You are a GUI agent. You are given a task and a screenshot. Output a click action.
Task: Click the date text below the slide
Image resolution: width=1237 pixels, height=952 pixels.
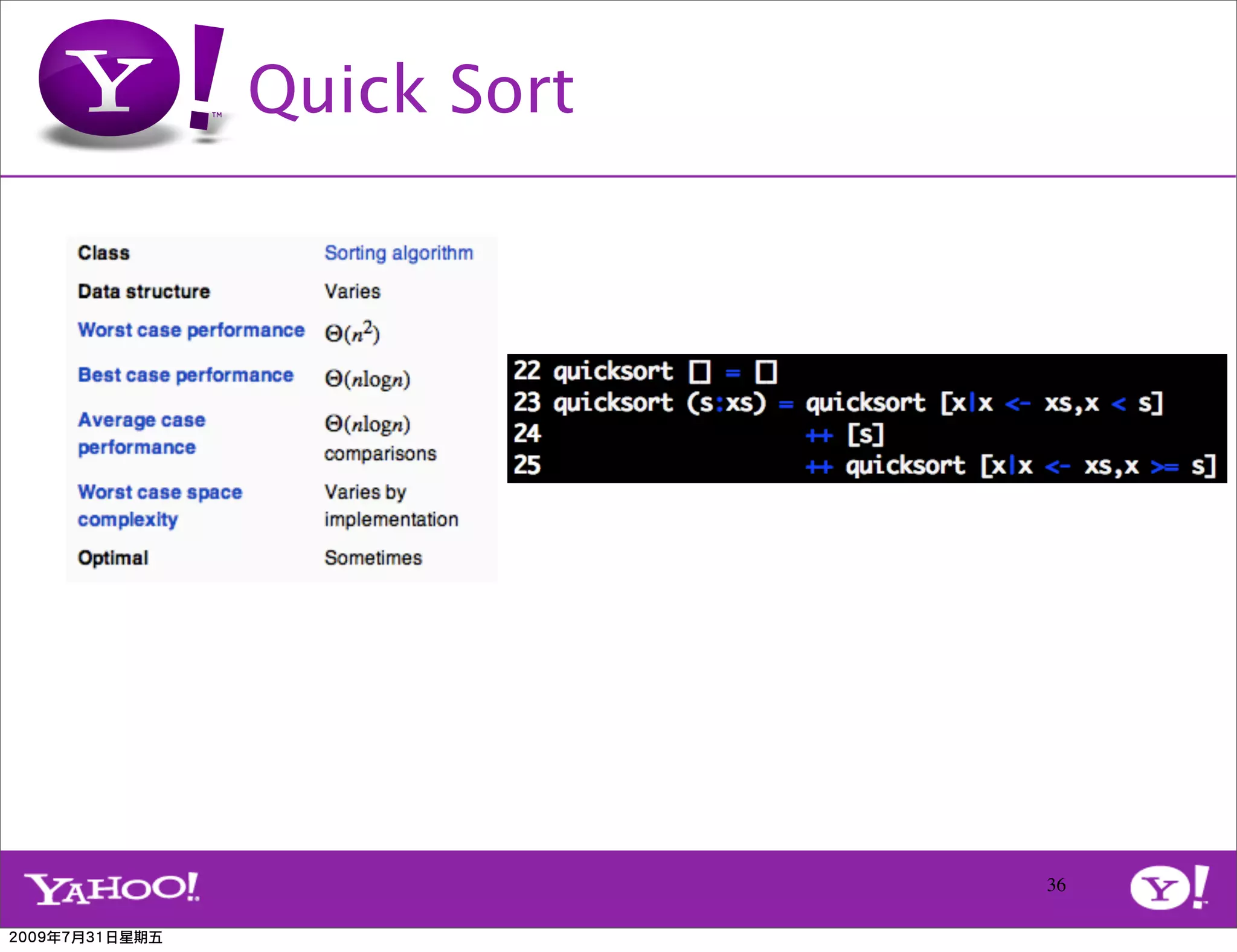pos(86,937)
